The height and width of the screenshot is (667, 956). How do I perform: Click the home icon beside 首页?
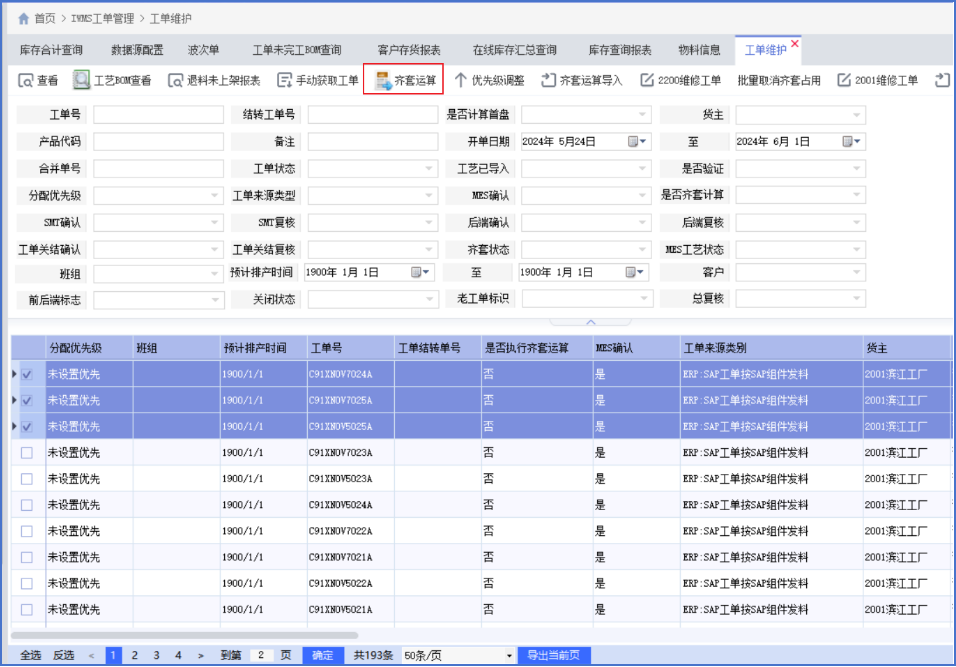tap(23, 19)
